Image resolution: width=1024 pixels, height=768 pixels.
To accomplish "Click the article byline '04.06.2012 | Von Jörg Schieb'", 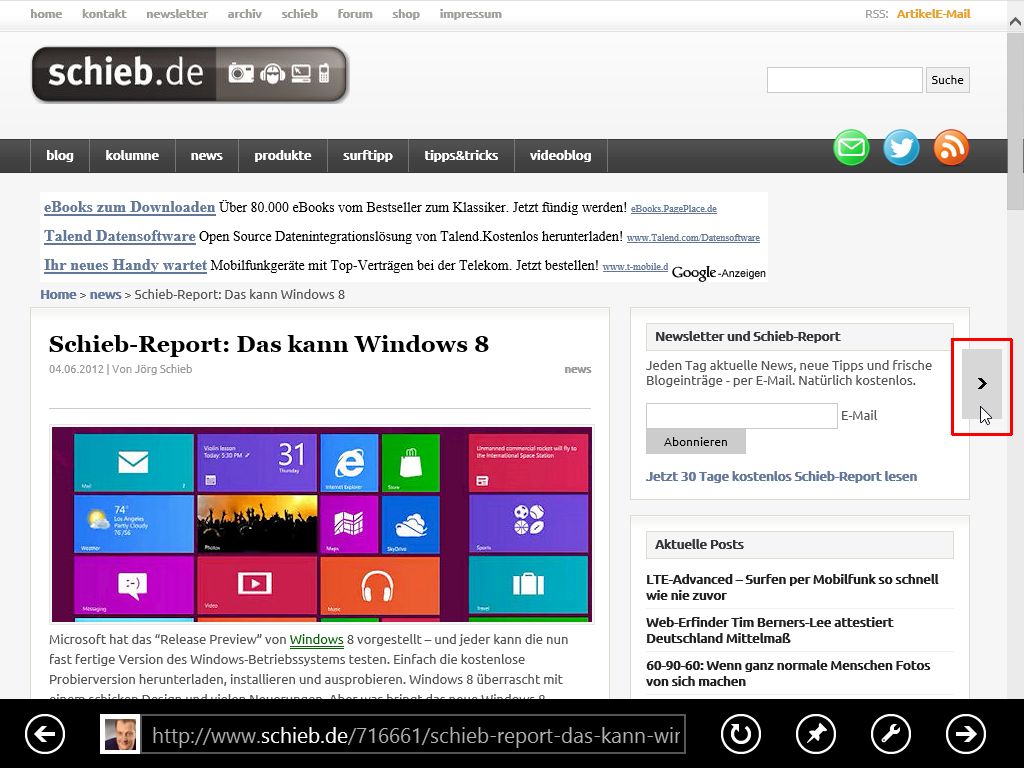I will pos(120,369).
